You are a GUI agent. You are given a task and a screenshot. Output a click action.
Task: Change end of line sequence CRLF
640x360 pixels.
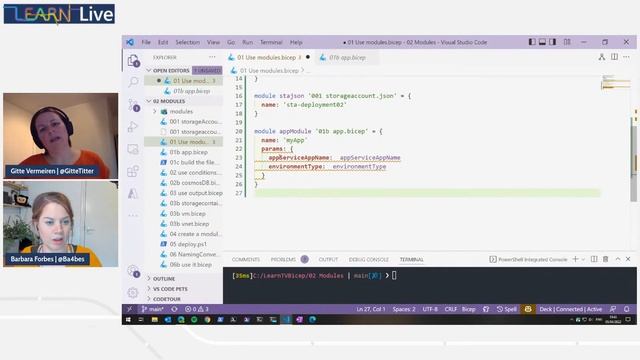tap(451, 309)
